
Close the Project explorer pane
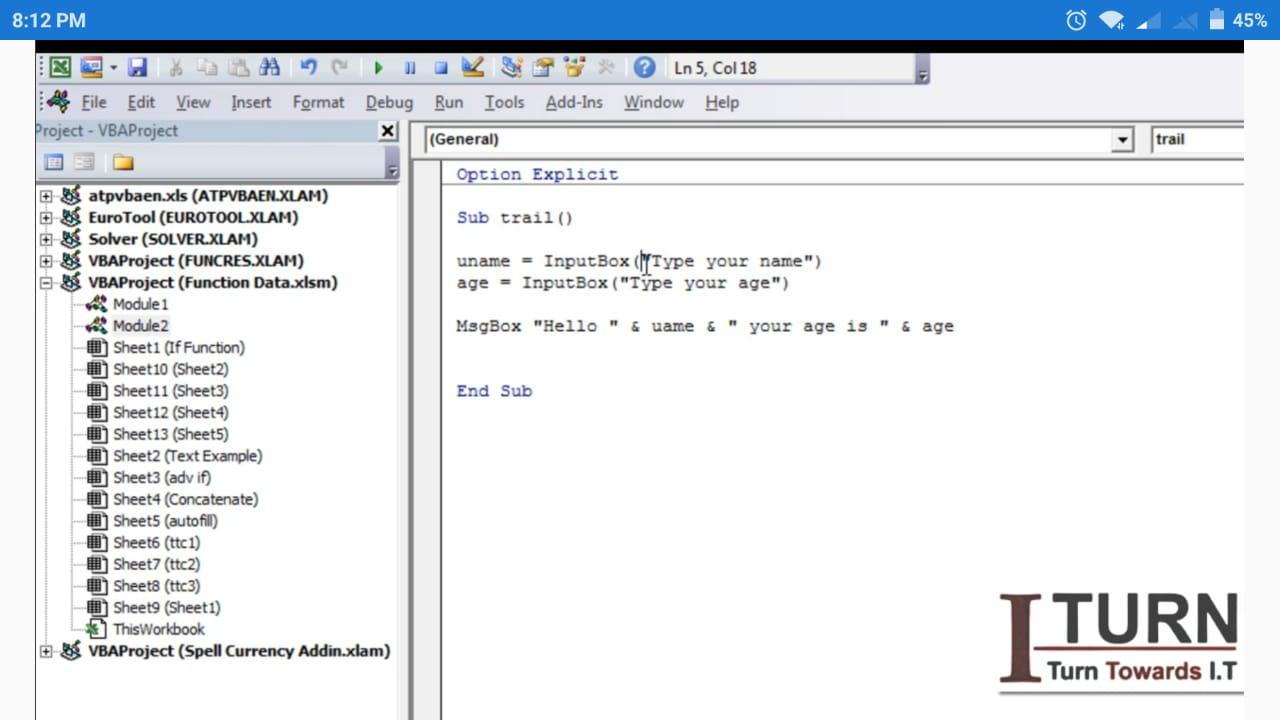pos(387,131)
